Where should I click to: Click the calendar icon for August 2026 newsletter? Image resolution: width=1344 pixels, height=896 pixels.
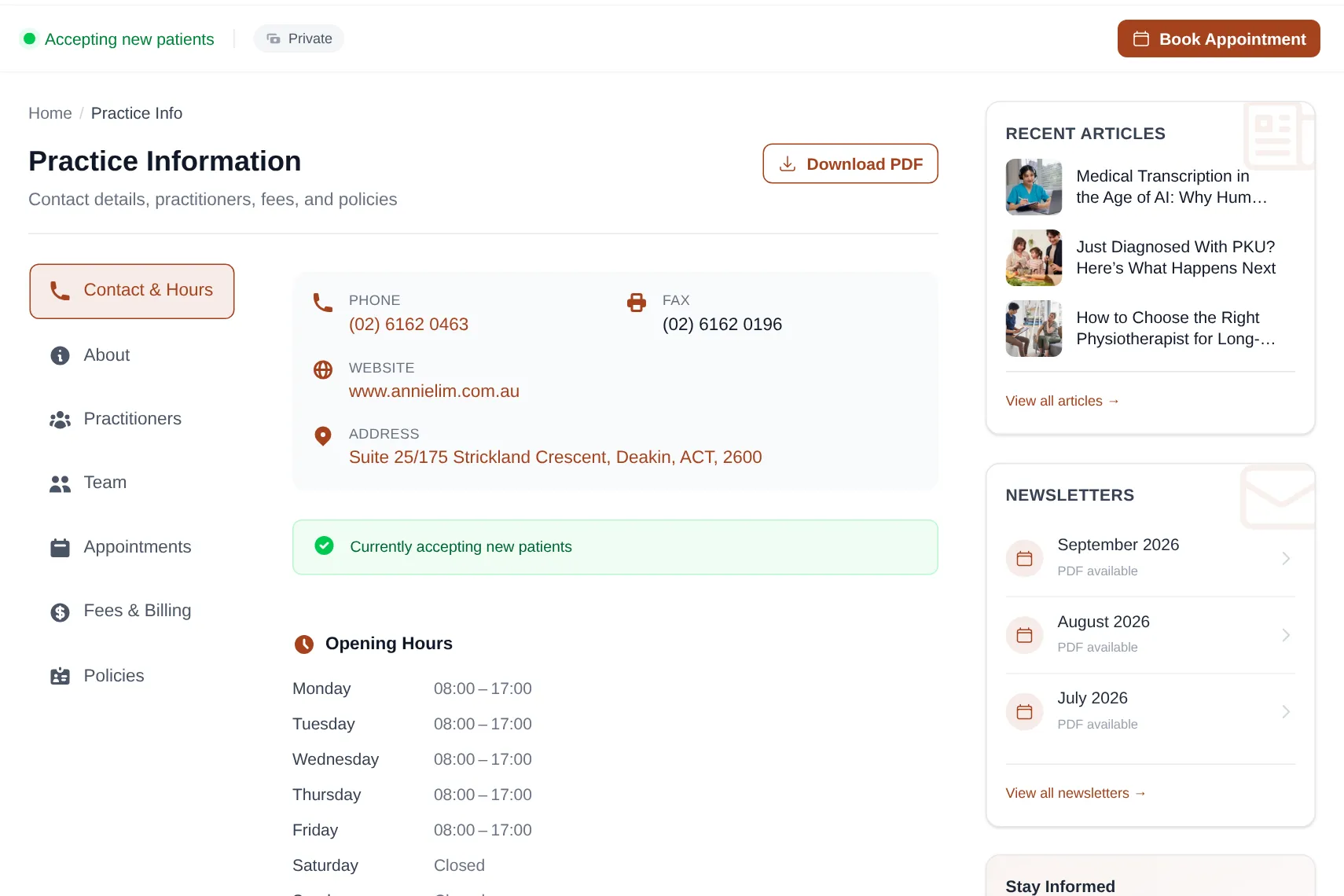tap(1024, 635)
